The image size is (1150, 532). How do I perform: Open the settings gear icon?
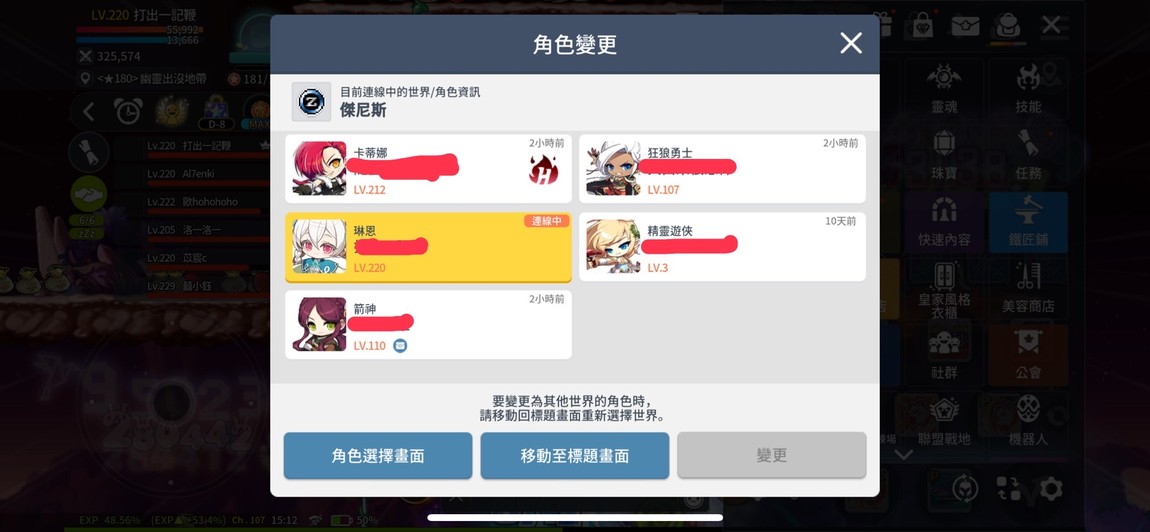(1051, 488)
